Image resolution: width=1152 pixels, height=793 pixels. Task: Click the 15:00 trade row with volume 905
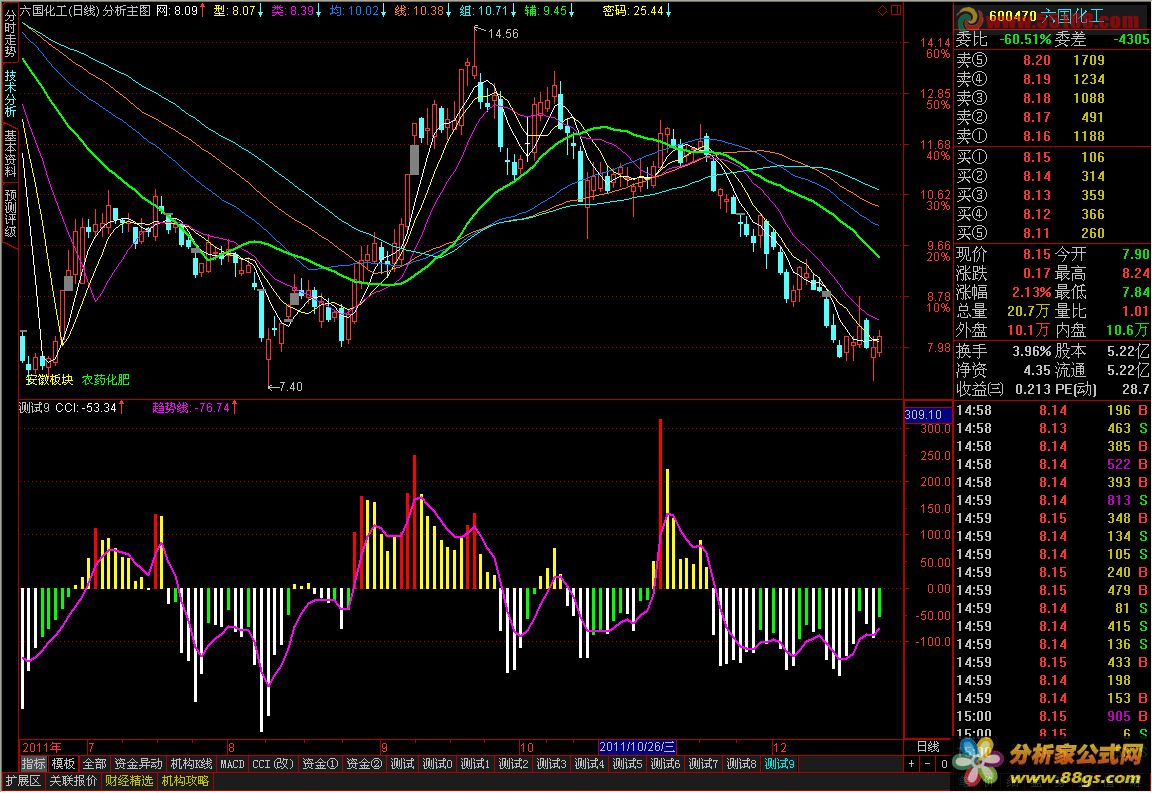(1052, 717)
